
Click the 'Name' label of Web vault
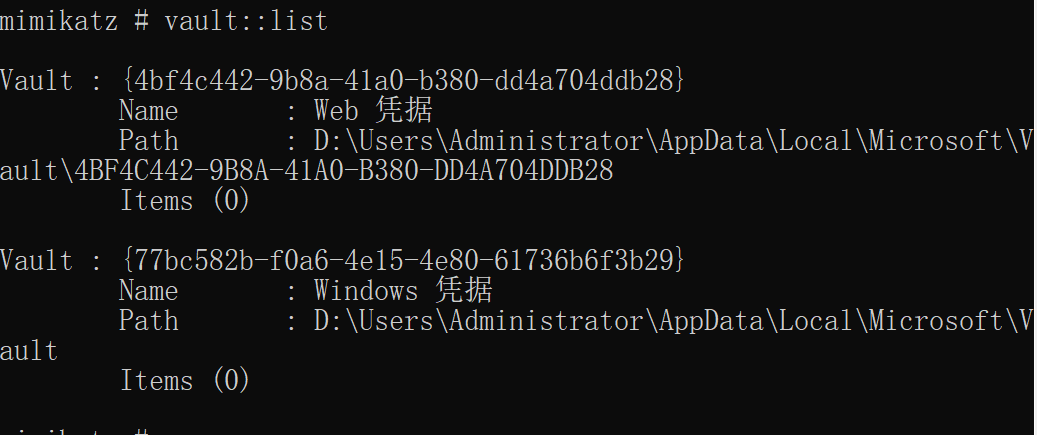pyautogui.click(x=149, y=111)
